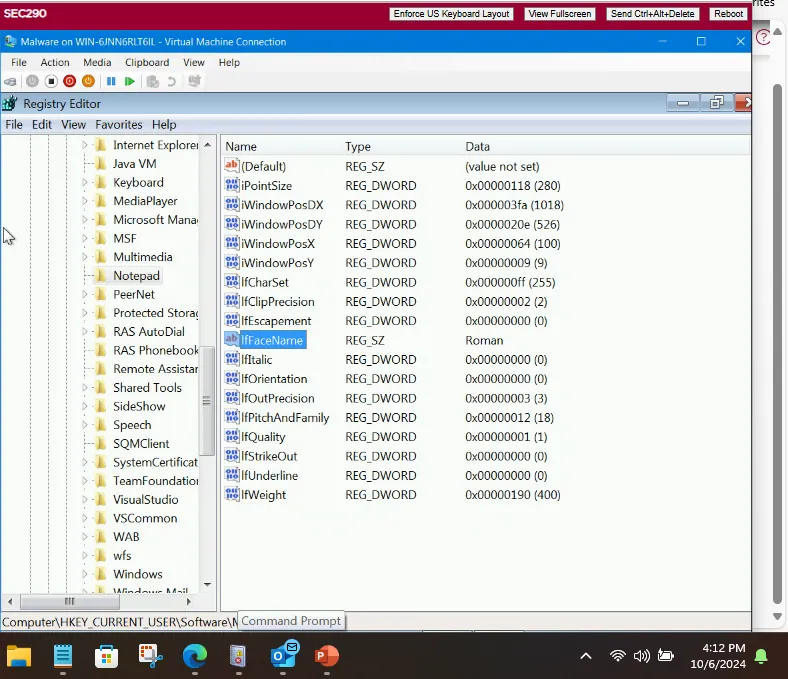Select the Java VM key in the tree
The width and height of the screenshot is (788, 679).
(x=135, y=164)
